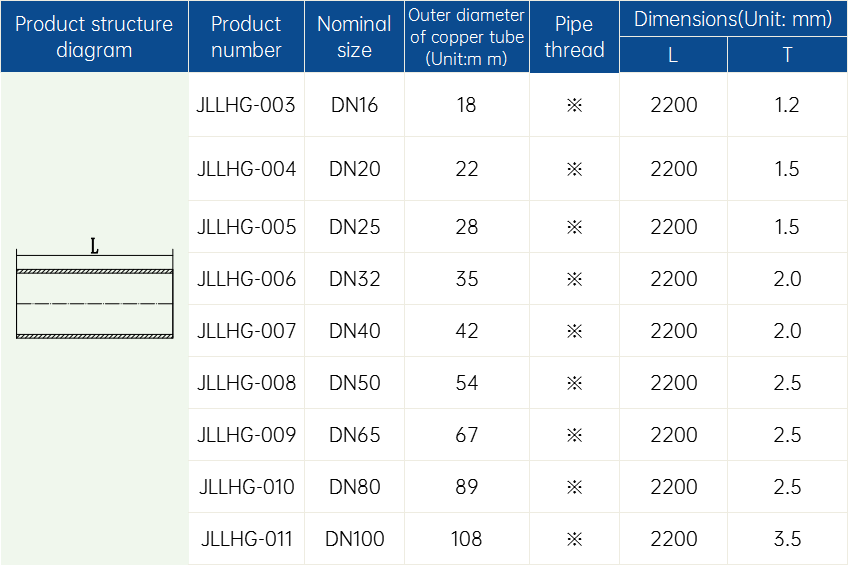The height and width of the screenshot is (565, 848).
Task: Click the Pipe thread column header
Action: [574, 37]
